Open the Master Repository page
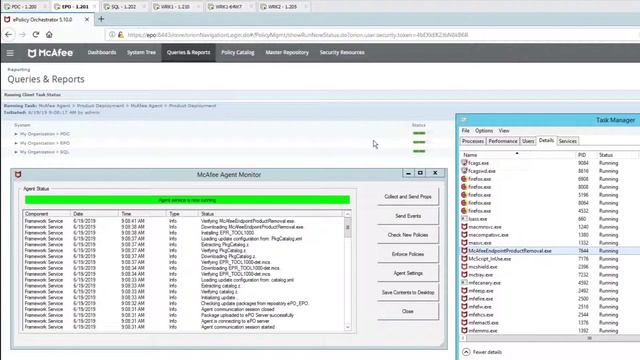Viewport: 640px width, 360px height. 287,53
